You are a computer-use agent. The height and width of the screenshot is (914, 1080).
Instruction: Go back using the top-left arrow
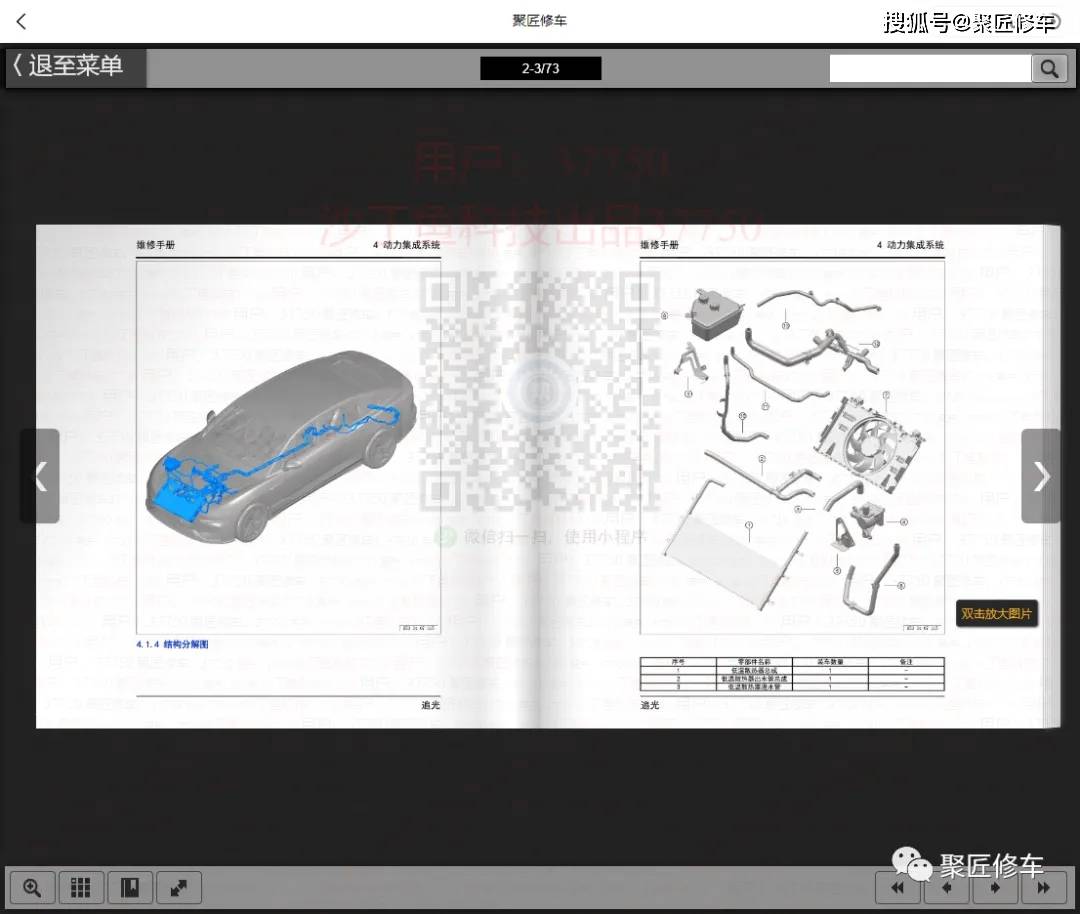point(21,21)
